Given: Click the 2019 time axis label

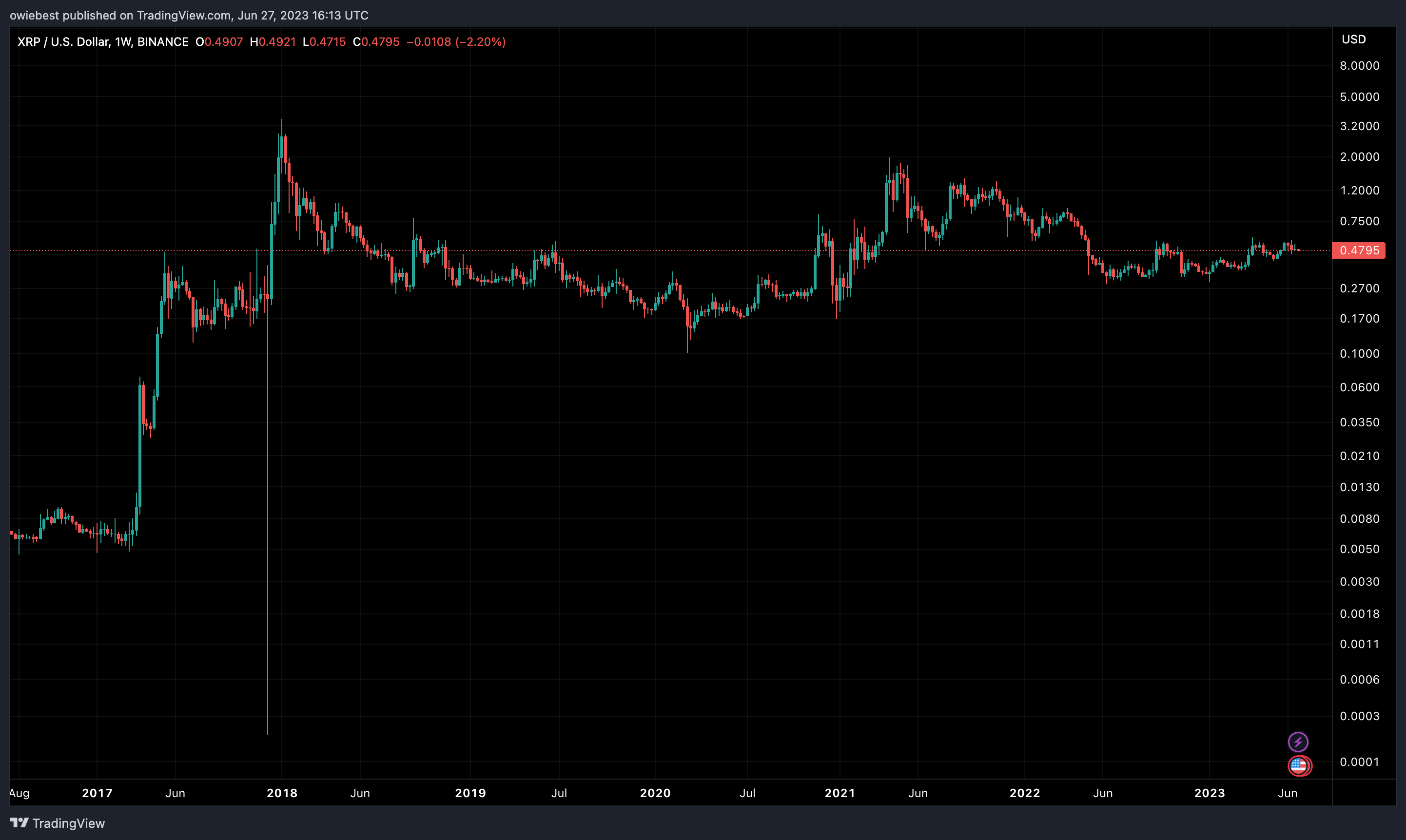Looking at the screenshot, I should pos(470,793).
